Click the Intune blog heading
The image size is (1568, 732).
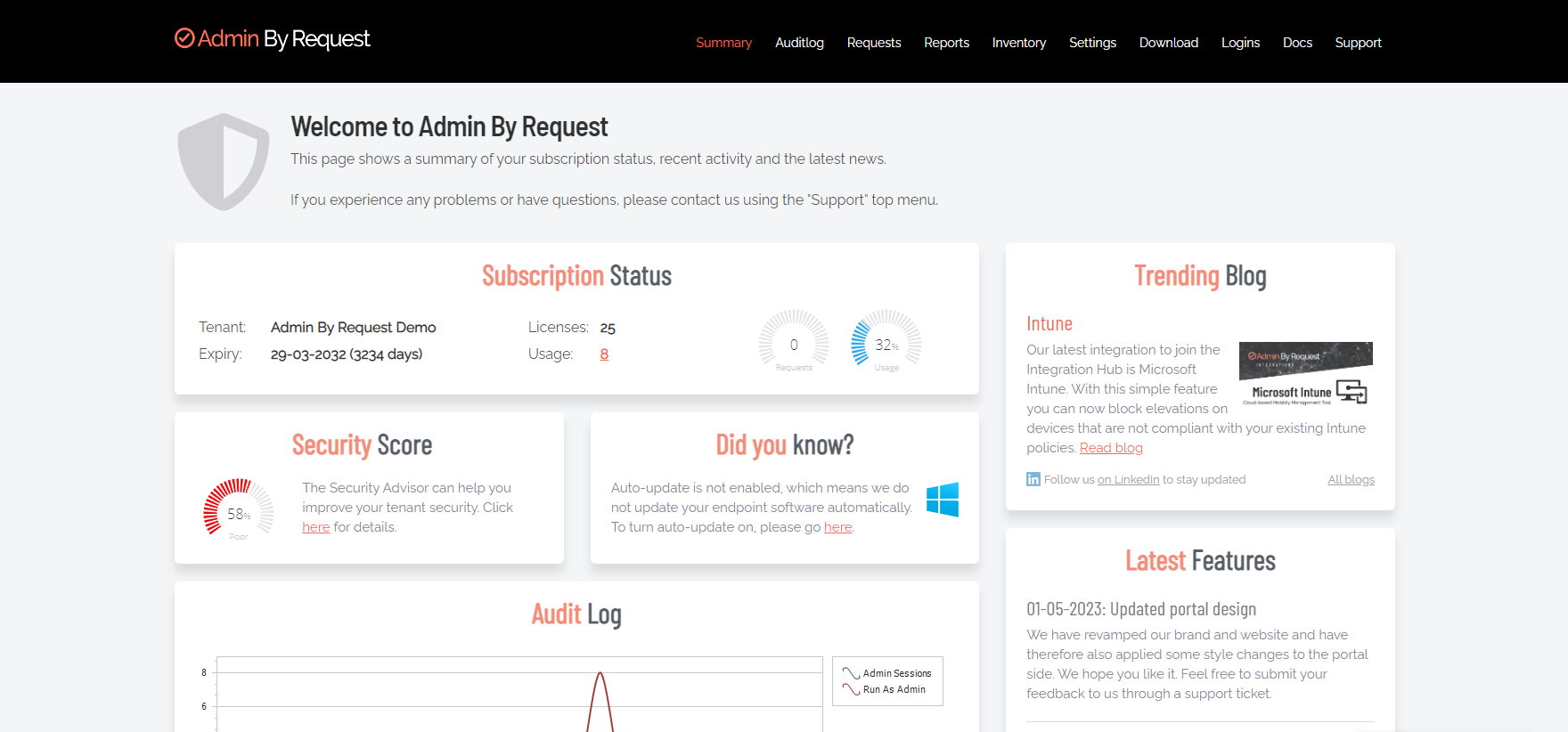tap(1049, 324)
